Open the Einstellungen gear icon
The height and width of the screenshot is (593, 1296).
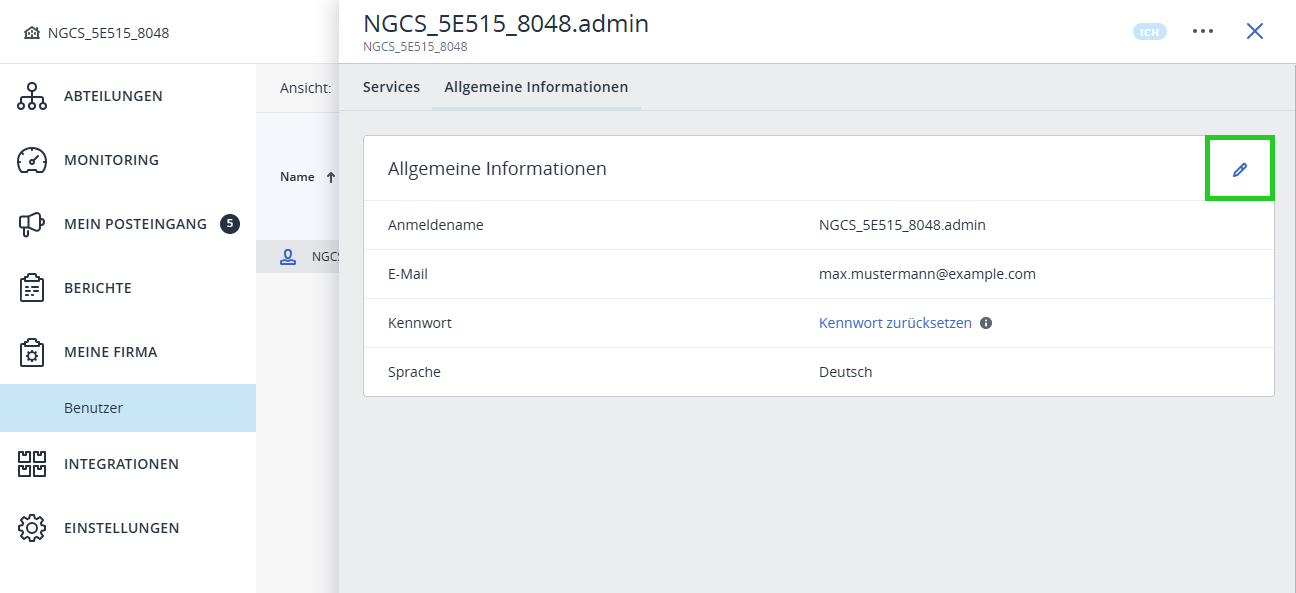click(31, 527)
